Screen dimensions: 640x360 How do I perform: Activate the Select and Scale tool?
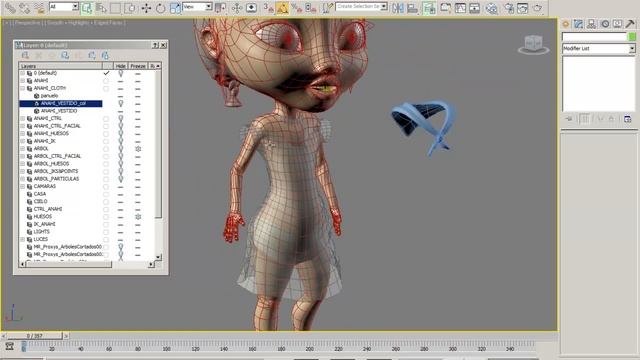[175, 7]
